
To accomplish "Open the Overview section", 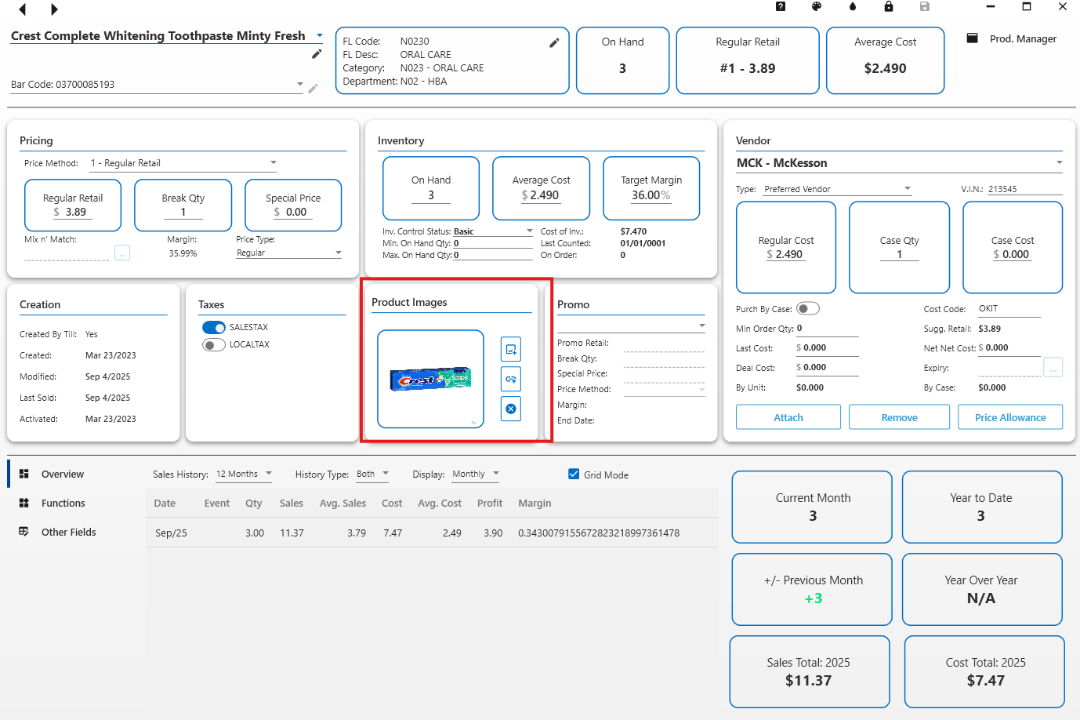I will [x=62, y=474].
